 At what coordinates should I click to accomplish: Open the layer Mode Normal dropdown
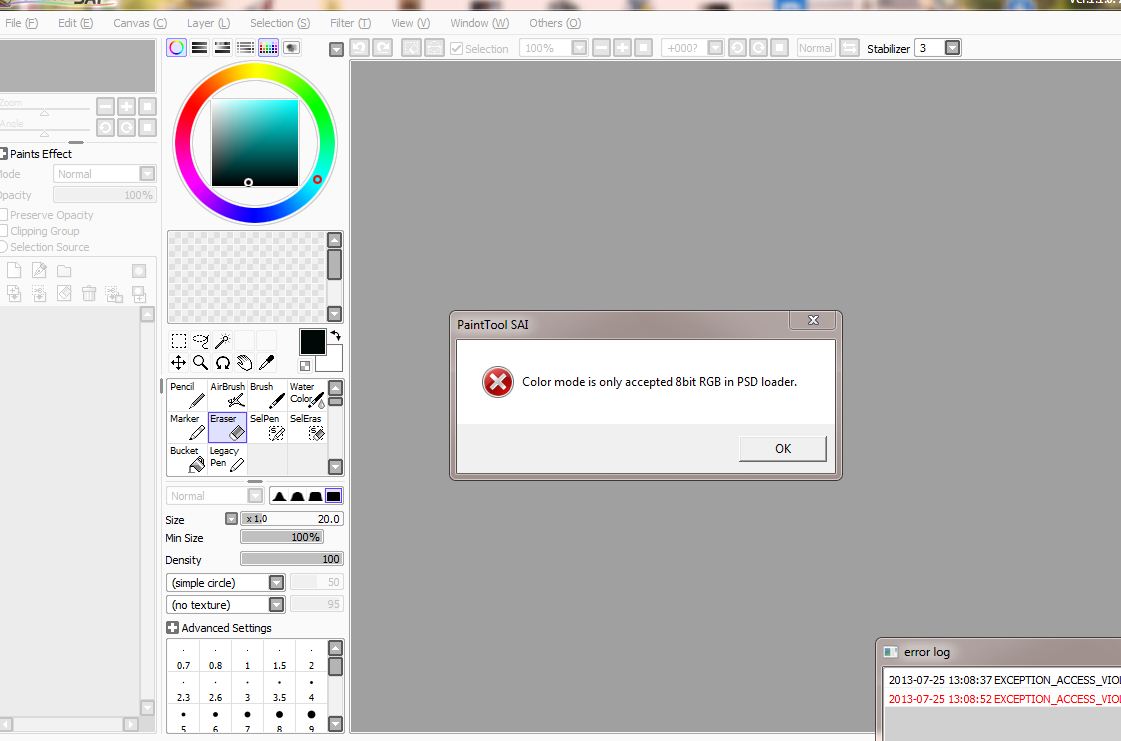(147, 174)
